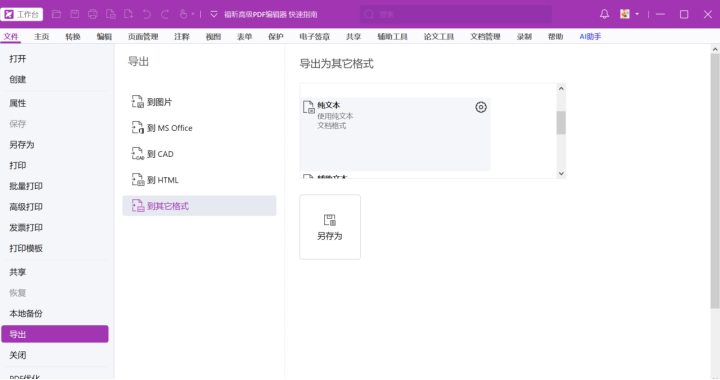The image size is (720, 380).
Task: Click the redo arrow icon
Action: pyautogui.click(x=165, y=14)
